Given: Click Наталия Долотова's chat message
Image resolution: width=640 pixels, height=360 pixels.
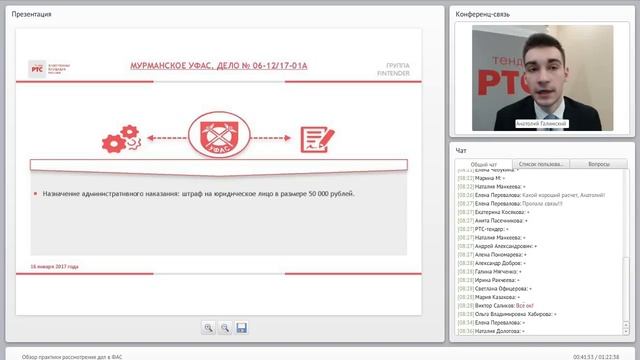Looking at the screenshot, I should click(x=491, y=331).
